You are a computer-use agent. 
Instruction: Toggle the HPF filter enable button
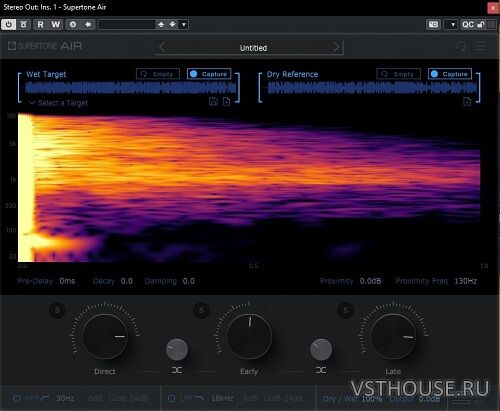[x=16, y=398]
